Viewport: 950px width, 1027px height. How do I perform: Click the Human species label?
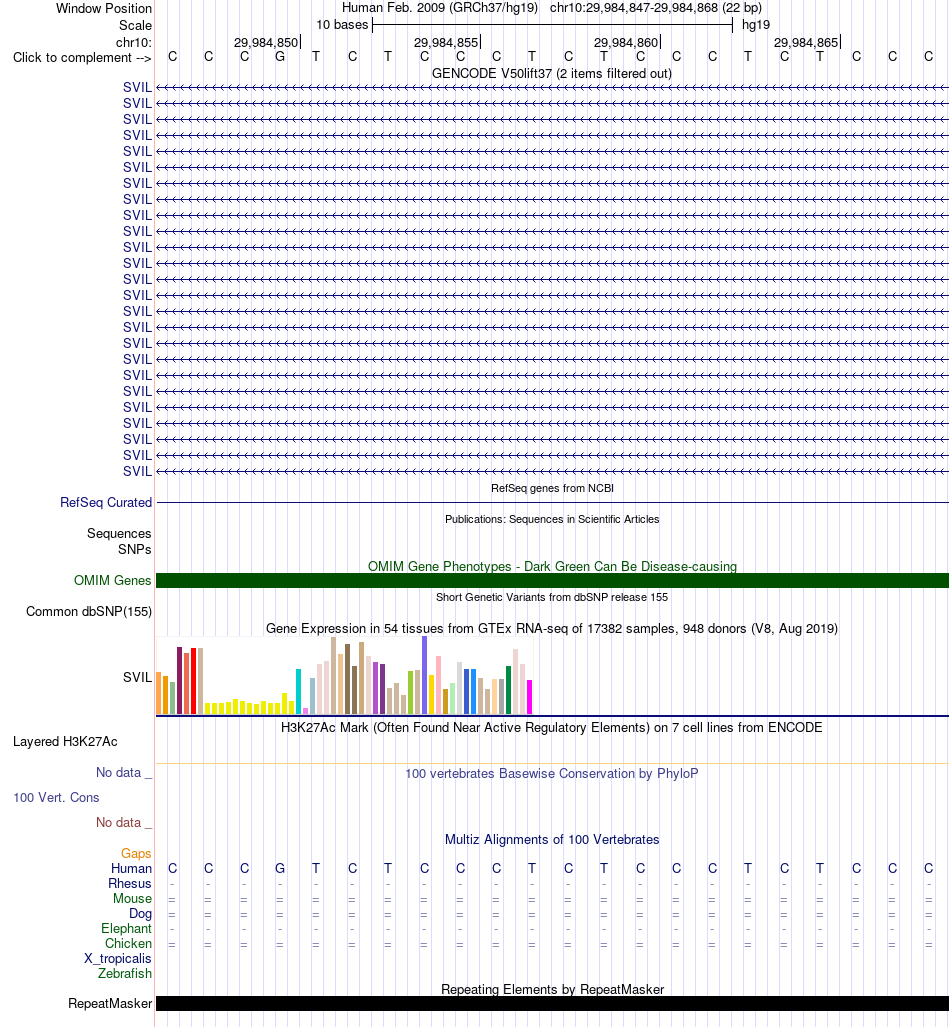[131, 868]
